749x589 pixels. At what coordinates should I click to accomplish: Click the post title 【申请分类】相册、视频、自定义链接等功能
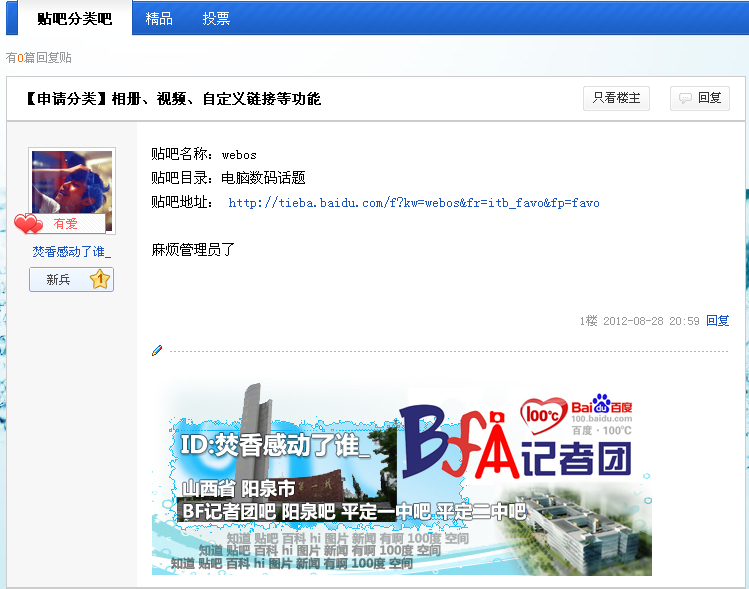pyautogui.click(x=173, y=99)
